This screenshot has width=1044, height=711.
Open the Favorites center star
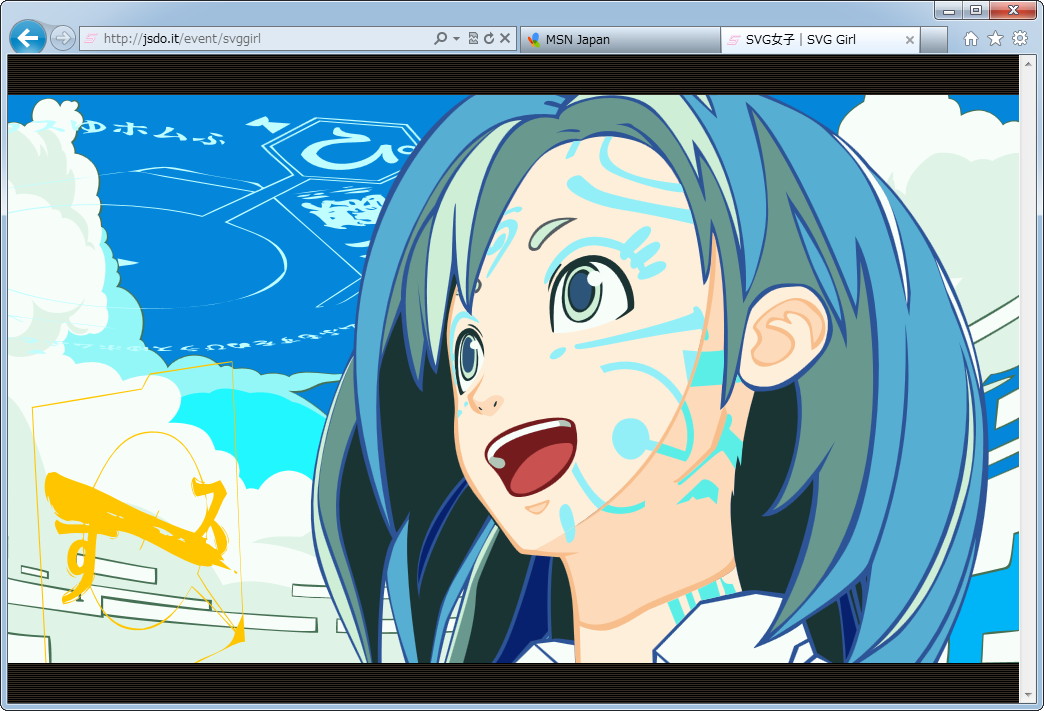click(994, 39)
